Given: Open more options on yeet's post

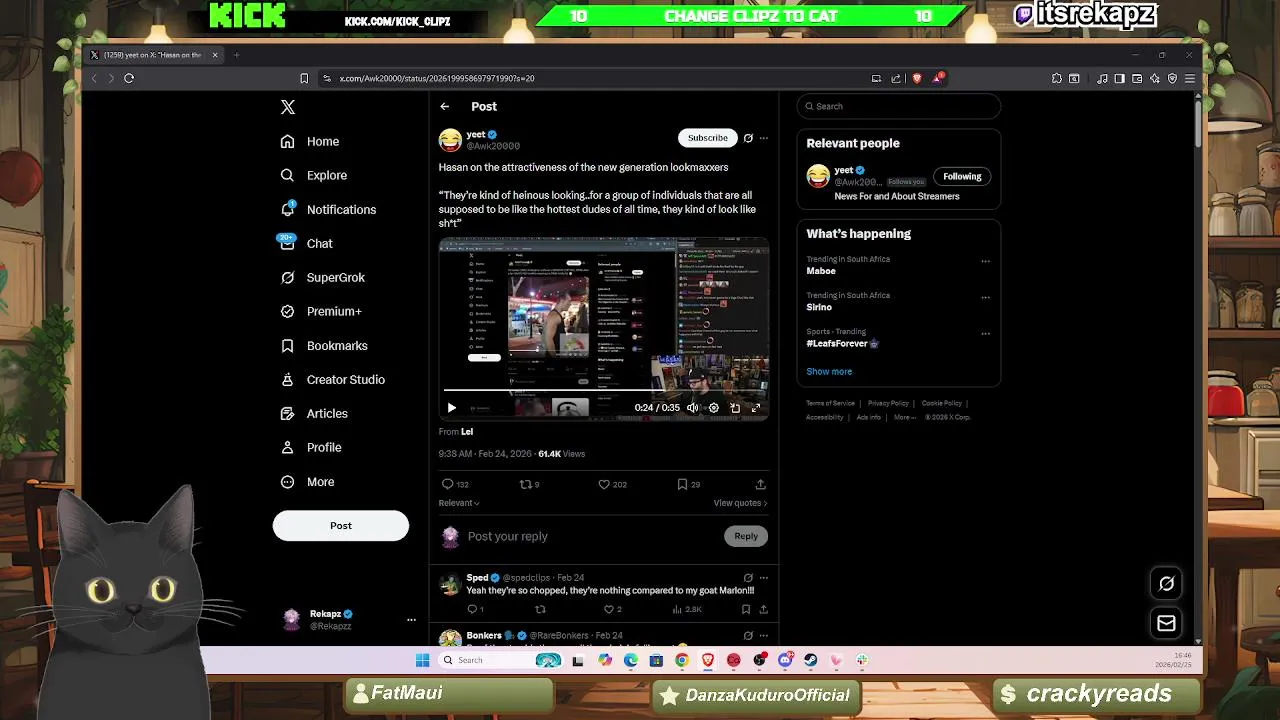Looking at the screenshot, I should click(x=764, y=138).
